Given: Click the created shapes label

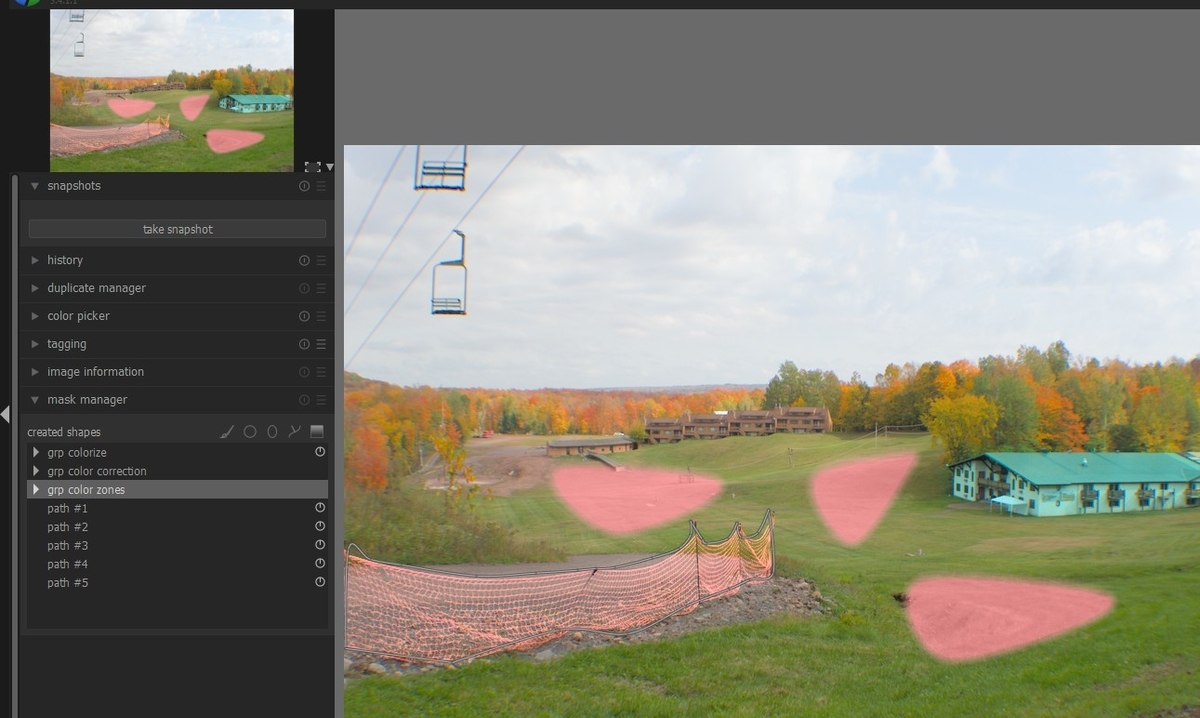Looking at the screenshot, I should (64, 432).
